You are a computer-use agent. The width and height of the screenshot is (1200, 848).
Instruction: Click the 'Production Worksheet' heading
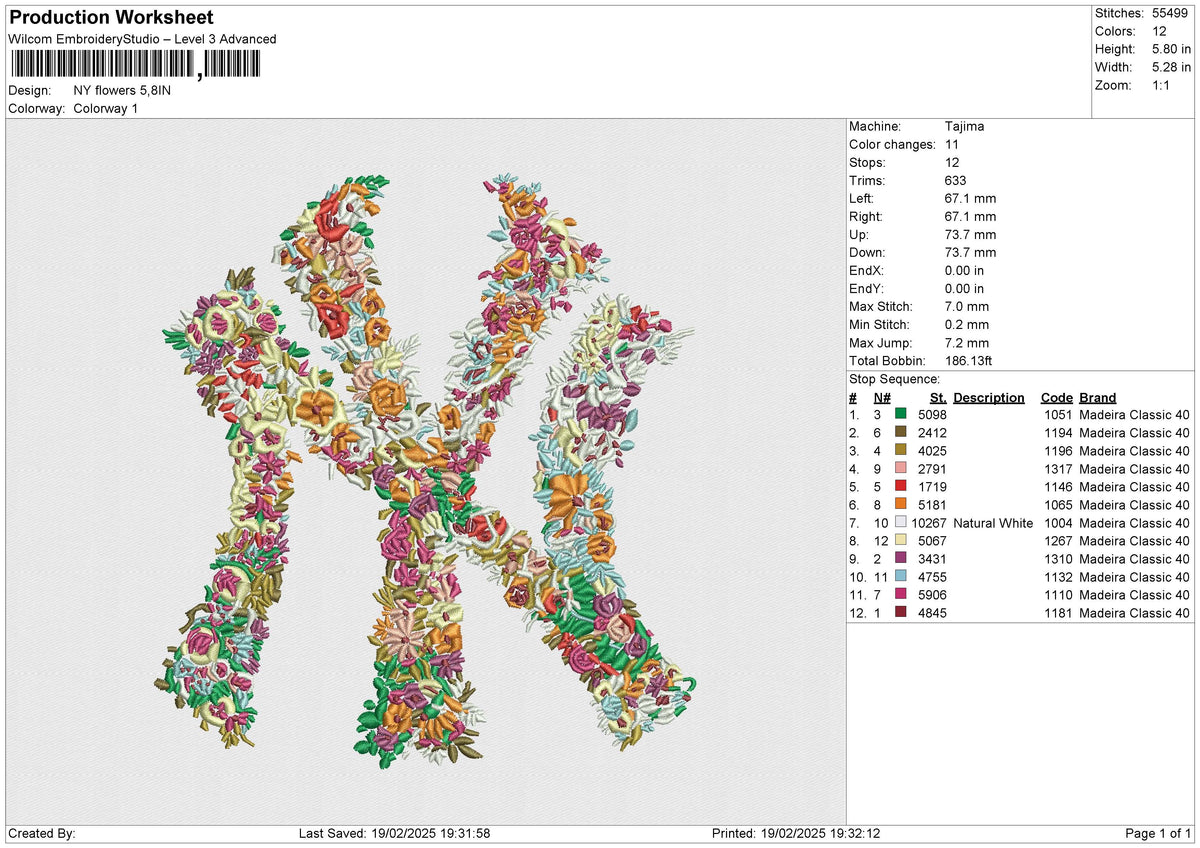coord(111,18)
